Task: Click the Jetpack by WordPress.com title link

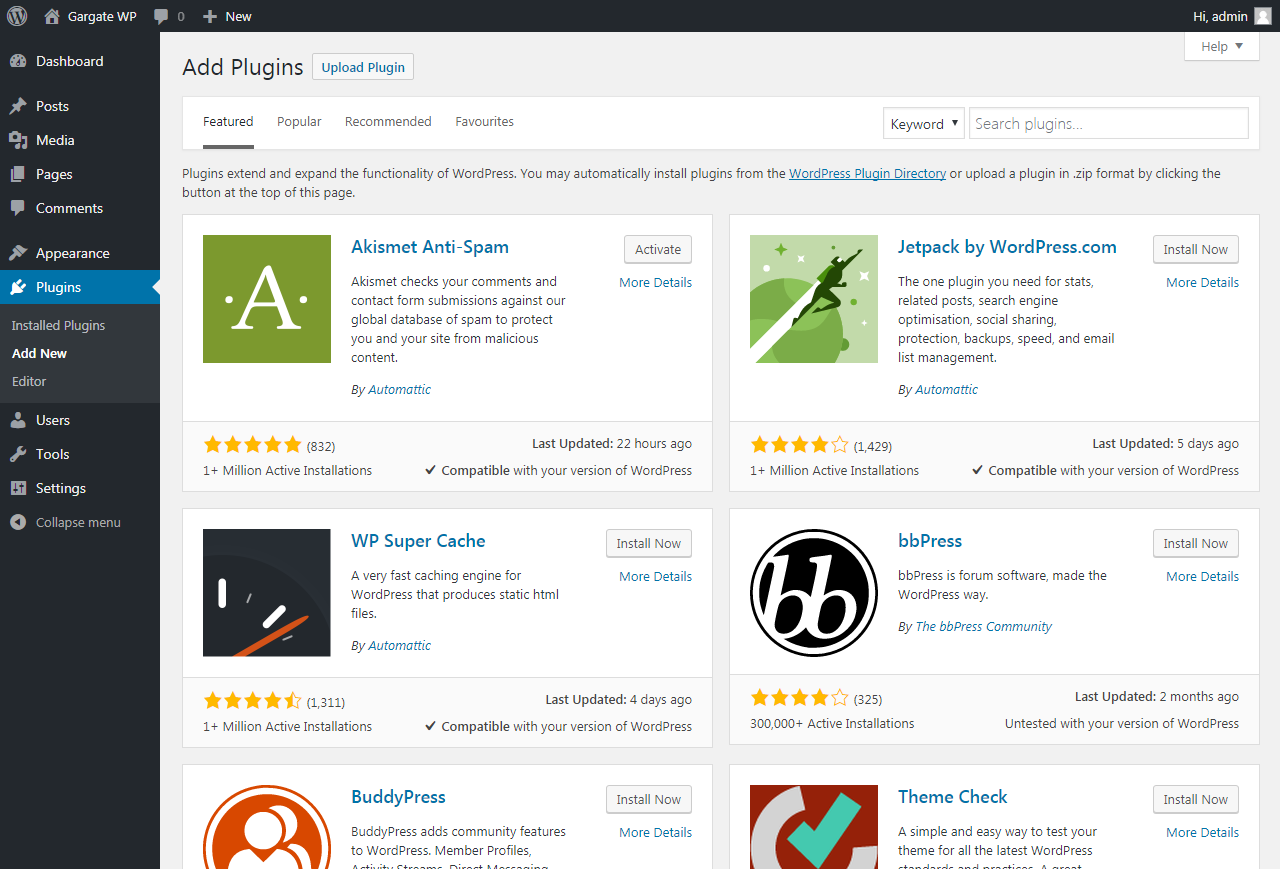Action: [1007, 247]
